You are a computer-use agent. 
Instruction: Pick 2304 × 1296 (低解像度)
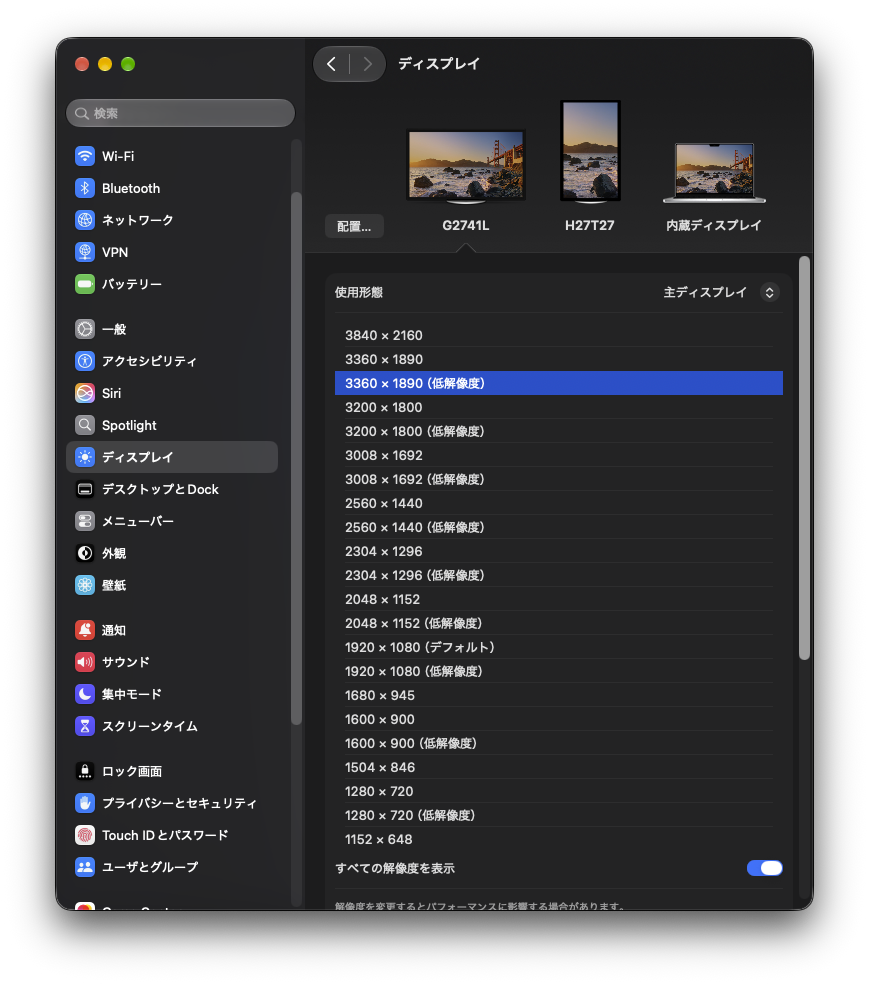coord(558,575)
